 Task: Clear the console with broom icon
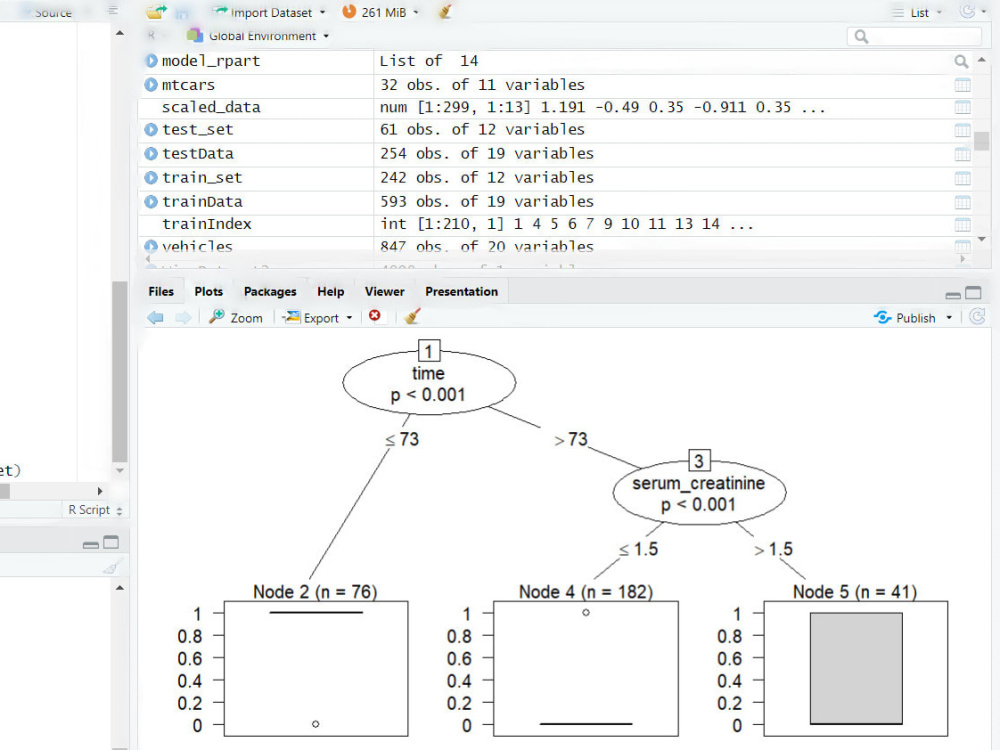click(113, 566)
